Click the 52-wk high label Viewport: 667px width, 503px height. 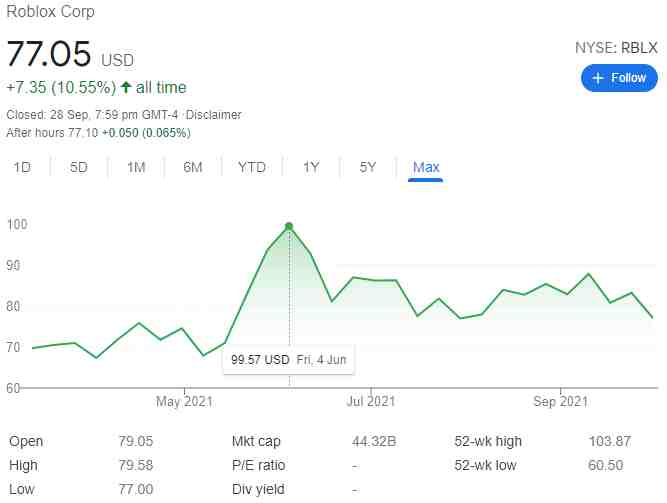click(x=488, y=441)
